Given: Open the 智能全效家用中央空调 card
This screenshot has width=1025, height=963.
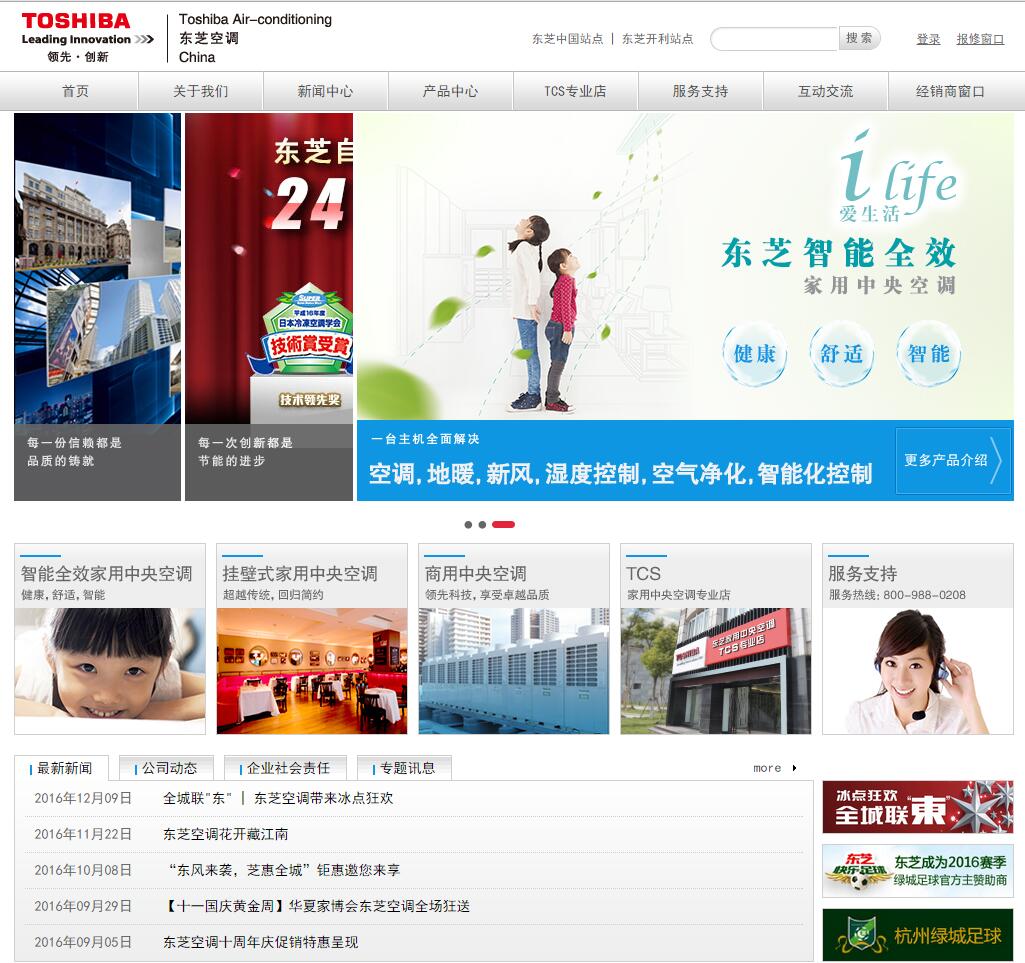Looking at the screenshot, I should 110,639.
